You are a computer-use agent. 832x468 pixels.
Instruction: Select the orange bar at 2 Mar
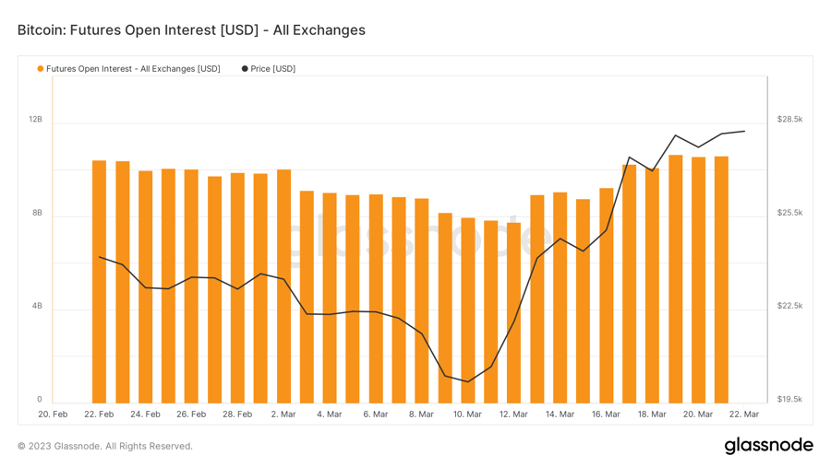point(284,285)
